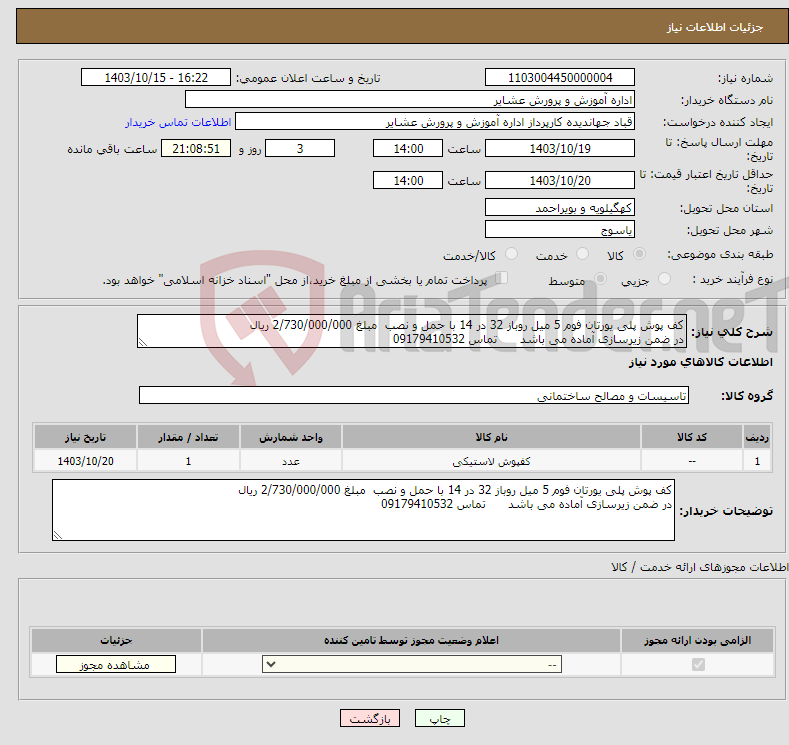Click the عدد unit cell
This screenshot has height=745, width=789.
point(291,461)
